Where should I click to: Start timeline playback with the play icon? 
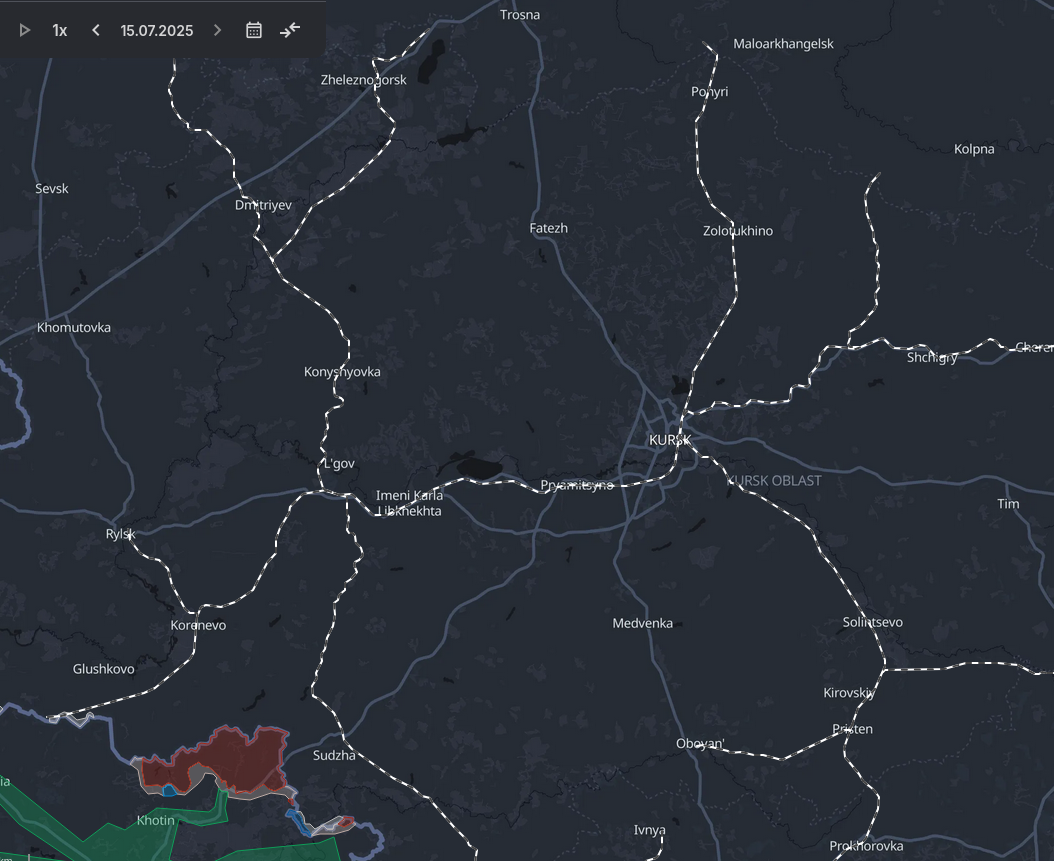coord(25,30)
